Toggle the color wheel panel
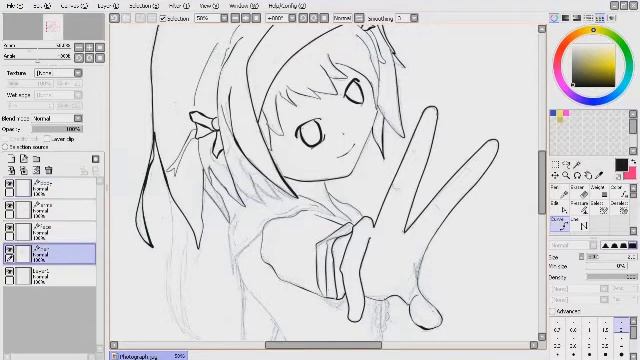The image size is (640, 360). click(x=554, y=18)
